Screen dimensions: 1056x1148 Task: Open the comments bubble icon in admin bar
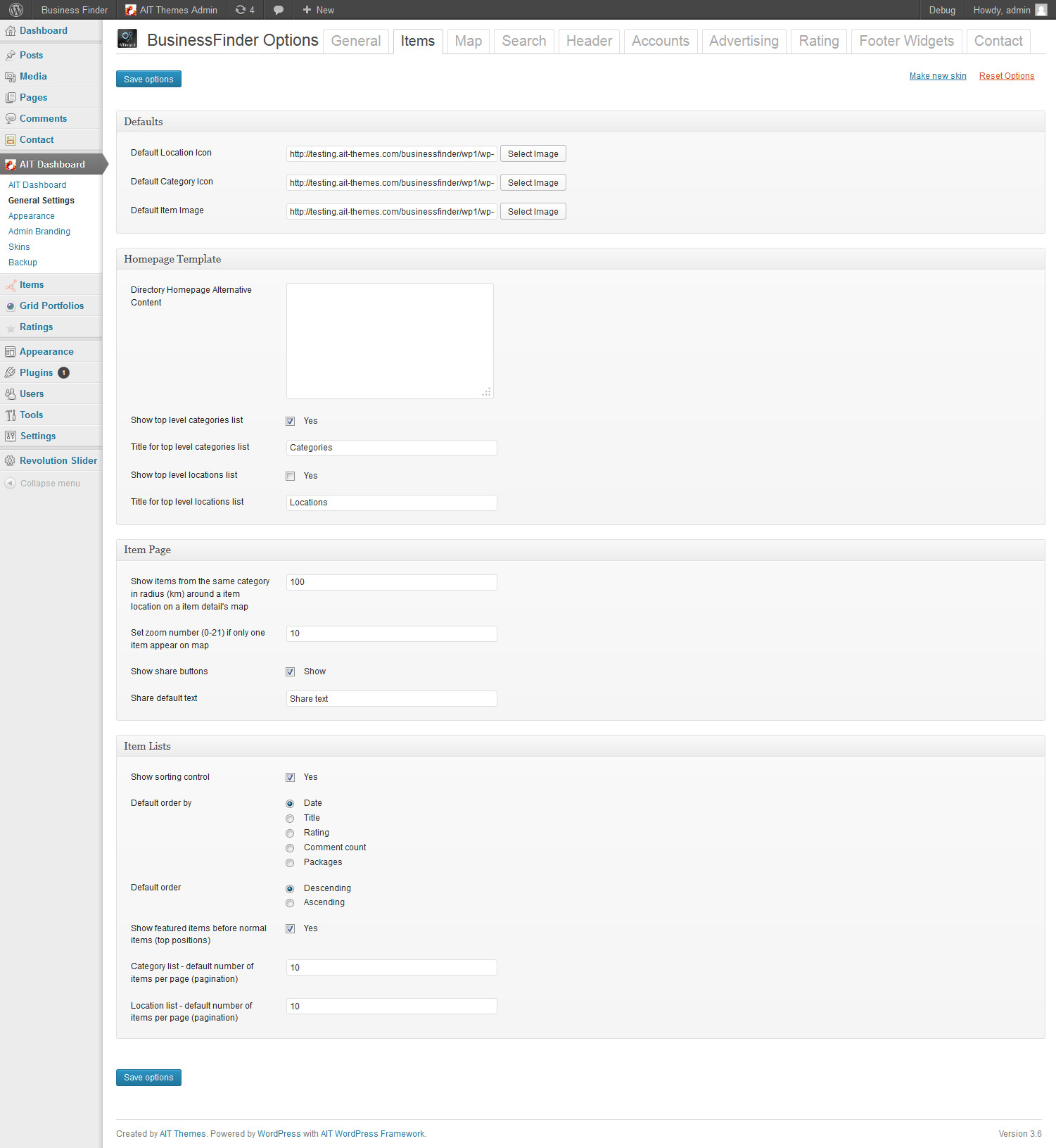[279, 10]
